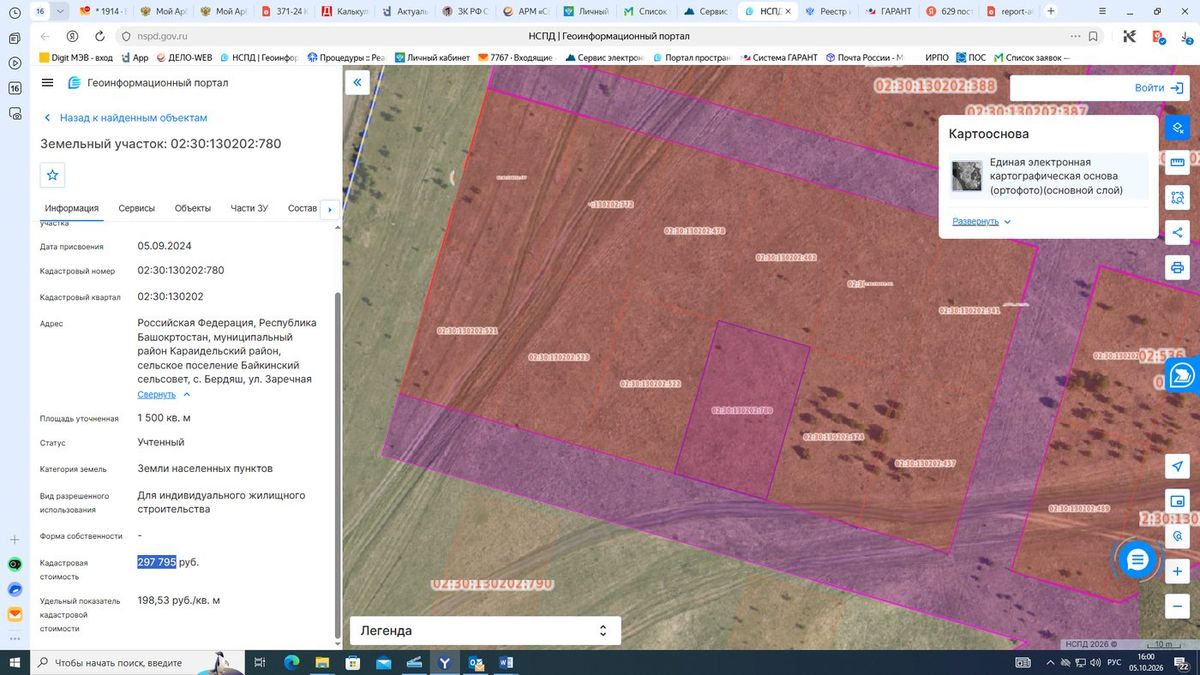The height and width of the screenshot is (675, 1200).
Task: Open the Word app in the taskbar
Action: 505,662
